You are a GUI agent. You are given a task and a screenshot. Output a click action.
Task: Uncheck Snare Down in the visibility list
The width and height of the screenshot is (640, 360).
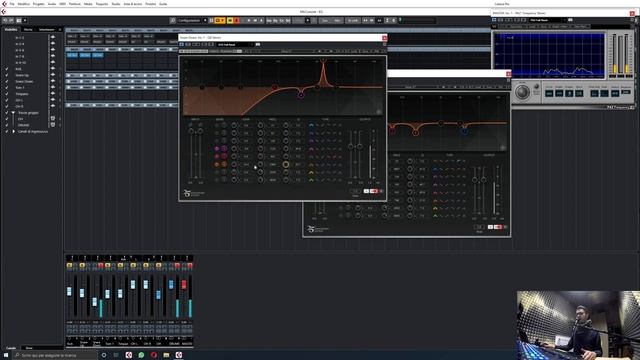click(x=7, y=81)
